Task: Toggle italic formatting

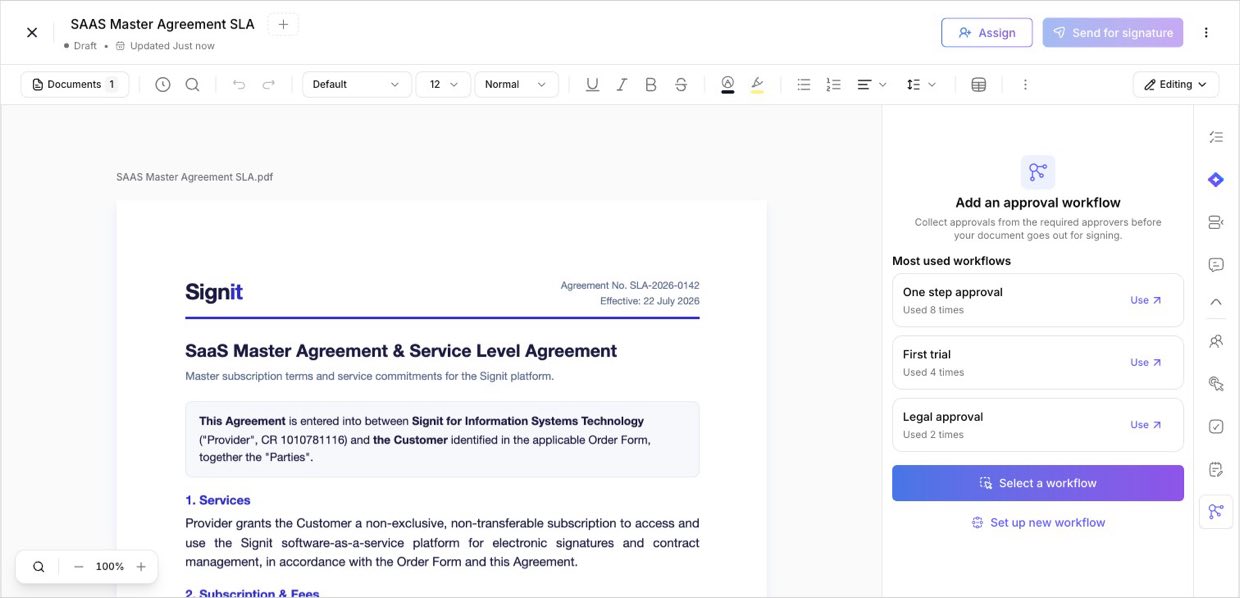Action: [x=622, y=85]
